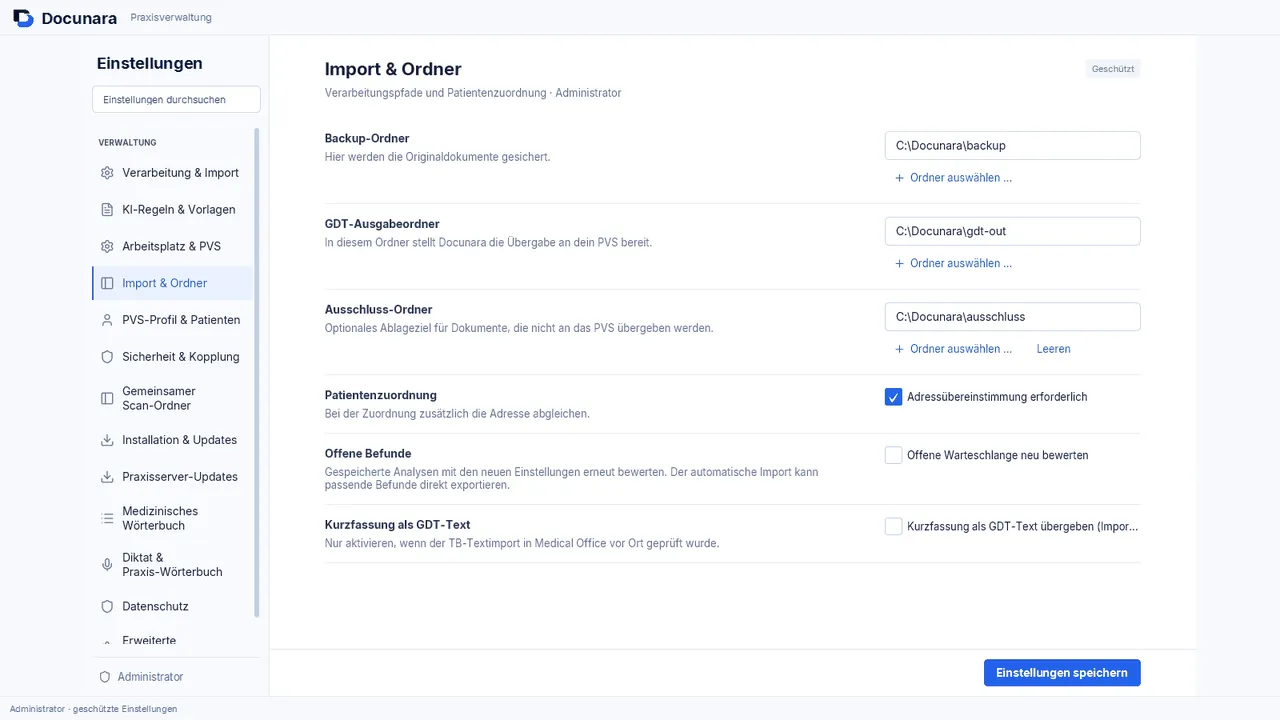Click download icon beside Installation & Updates
The width and height of the screenshot is (1280, 720).
(x=107, y=440)
